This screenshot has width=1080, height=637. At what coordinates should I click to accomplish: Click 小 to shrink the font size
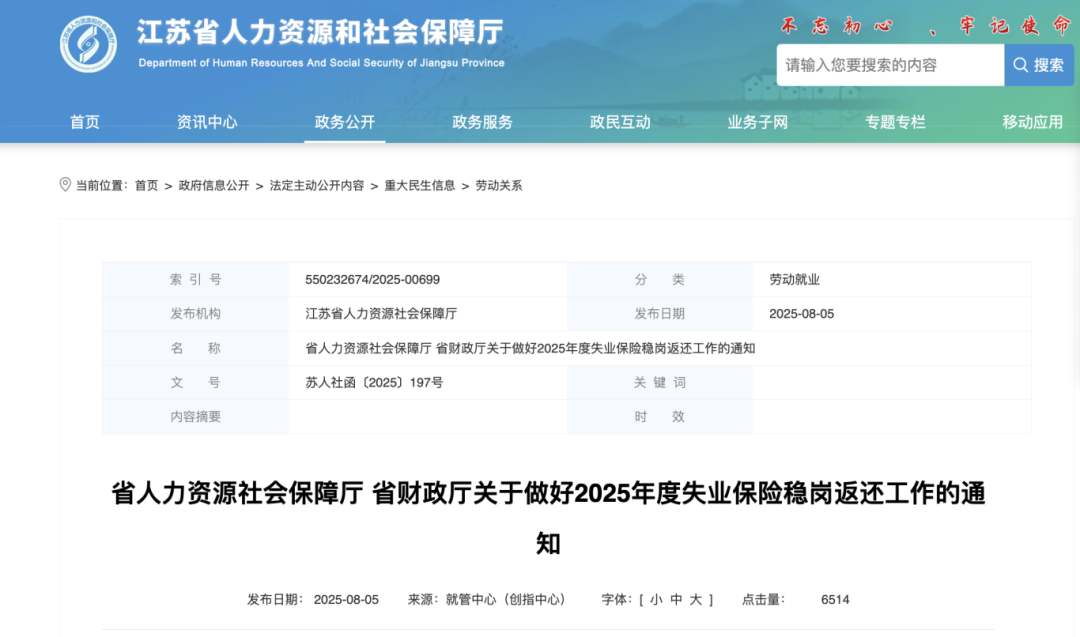point(656,599)
